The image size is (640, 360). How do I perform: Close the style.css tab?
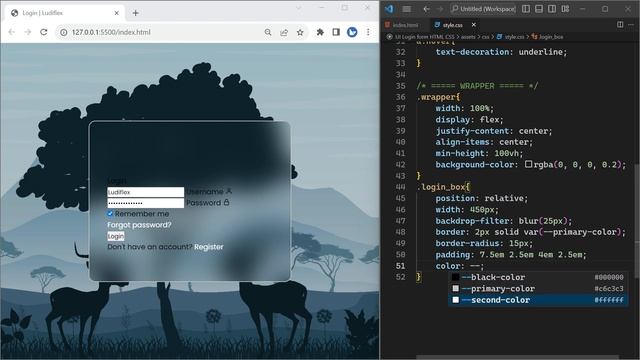473,25
